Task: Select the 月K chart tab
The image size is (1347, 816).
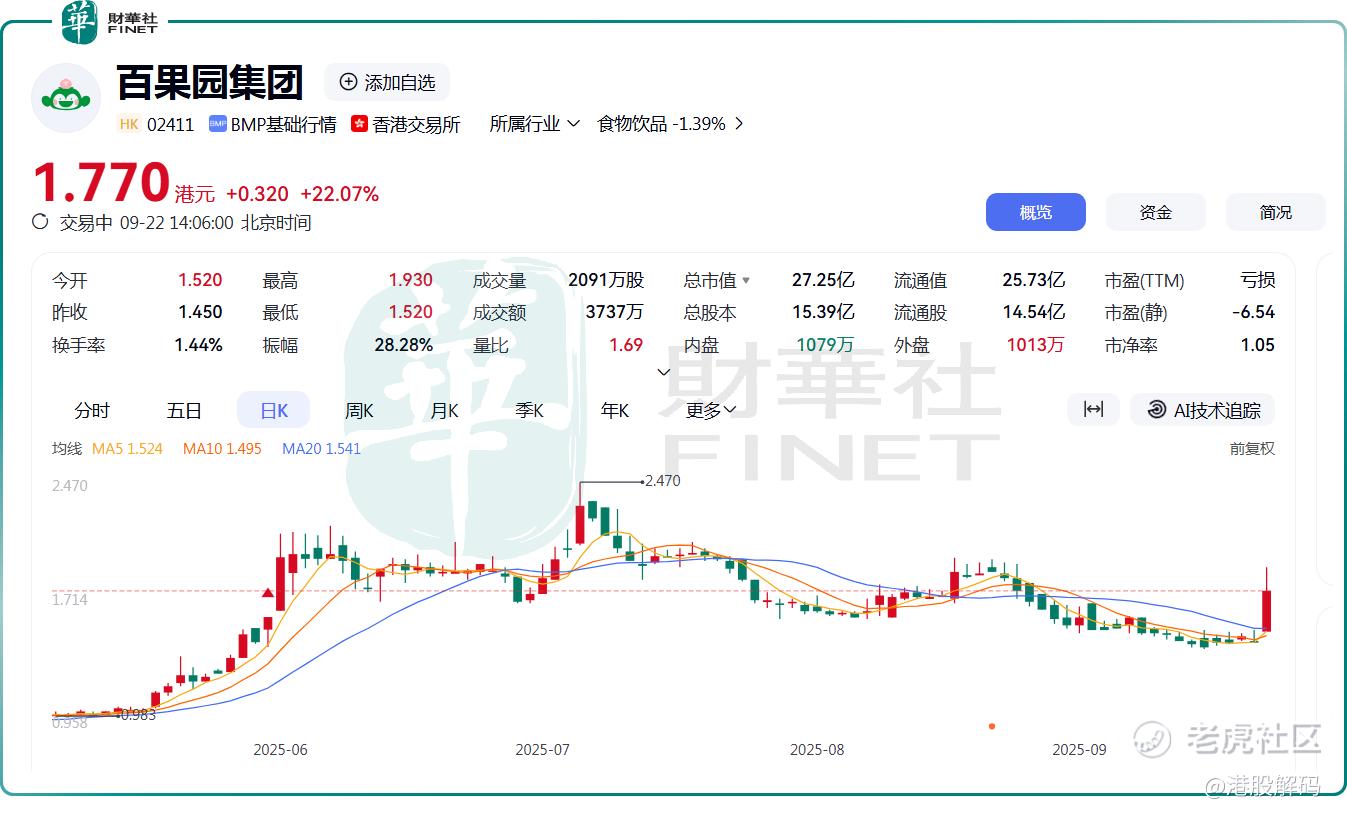Action: 444,410
